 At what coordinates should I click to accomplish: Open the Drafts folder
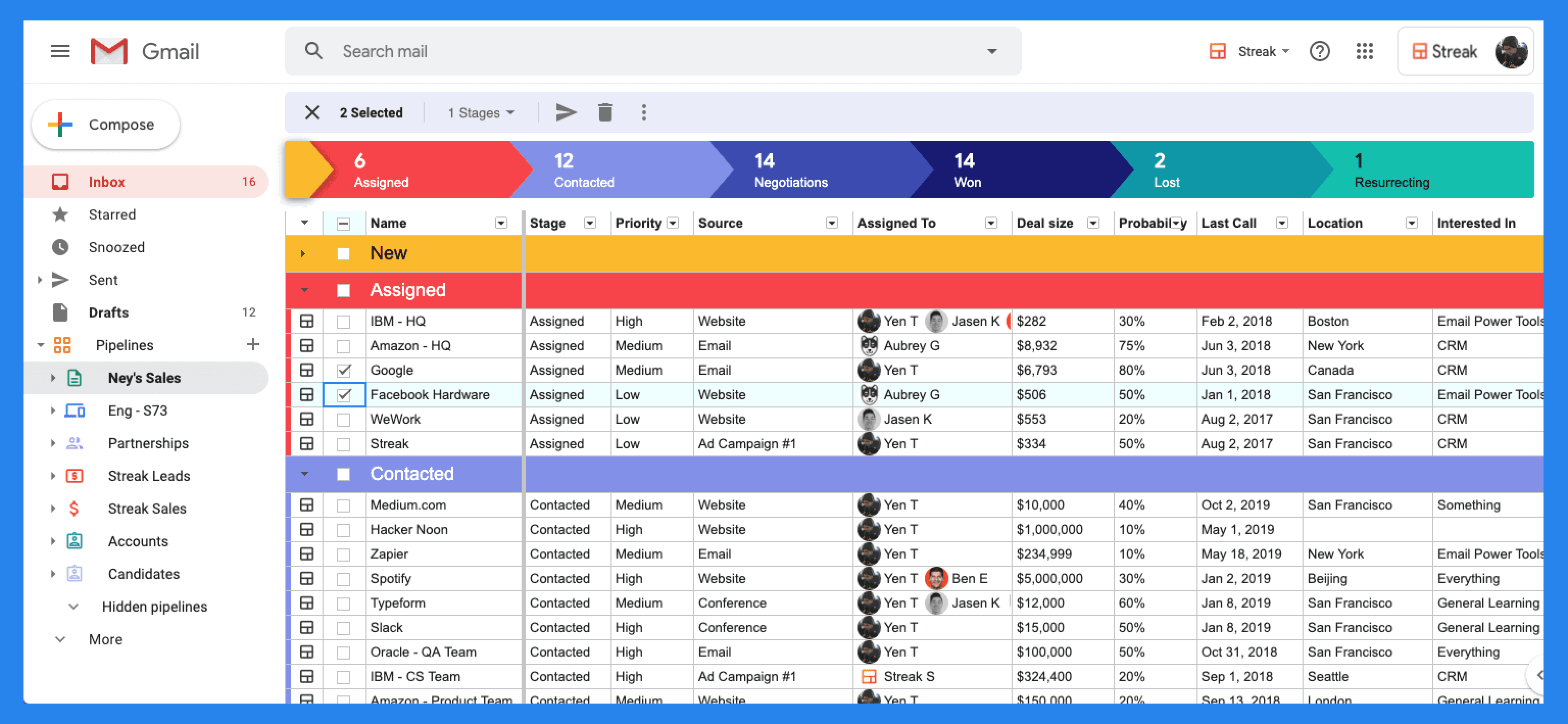click(x=146, y=312)
